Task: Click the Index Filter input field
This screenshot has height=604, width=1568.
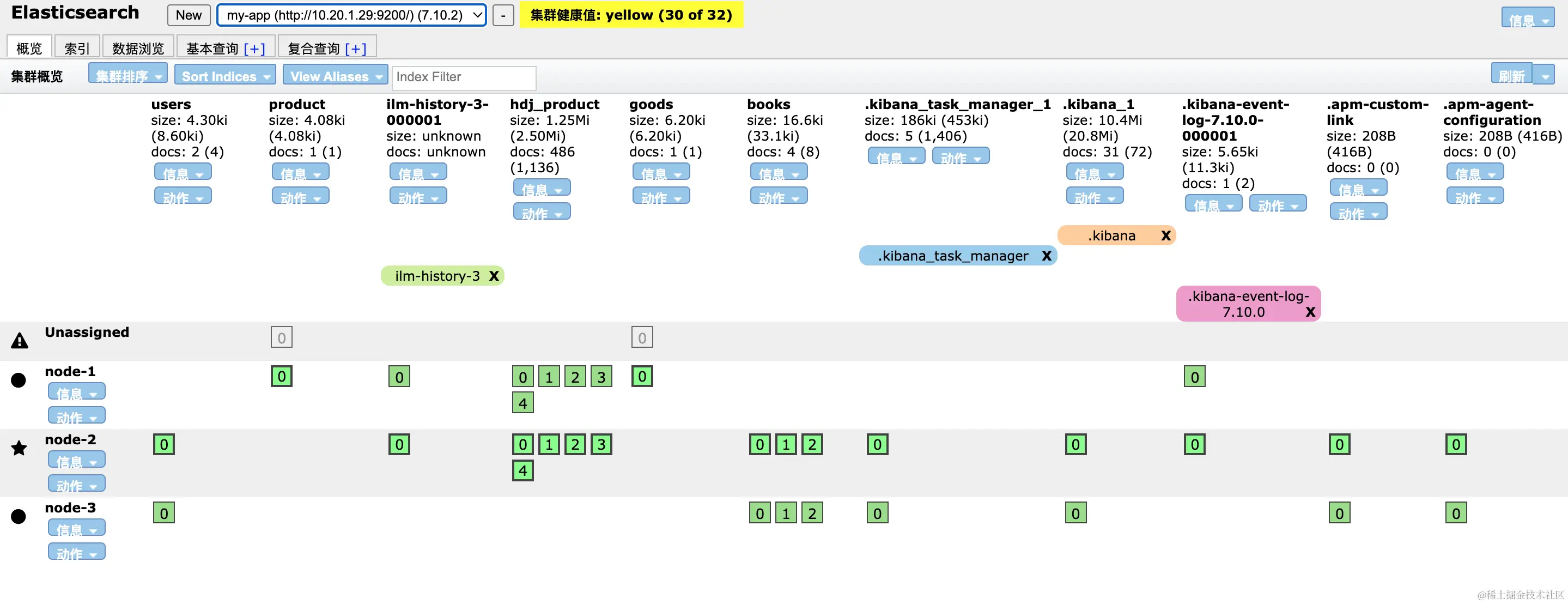Action: tap(463, 77)
